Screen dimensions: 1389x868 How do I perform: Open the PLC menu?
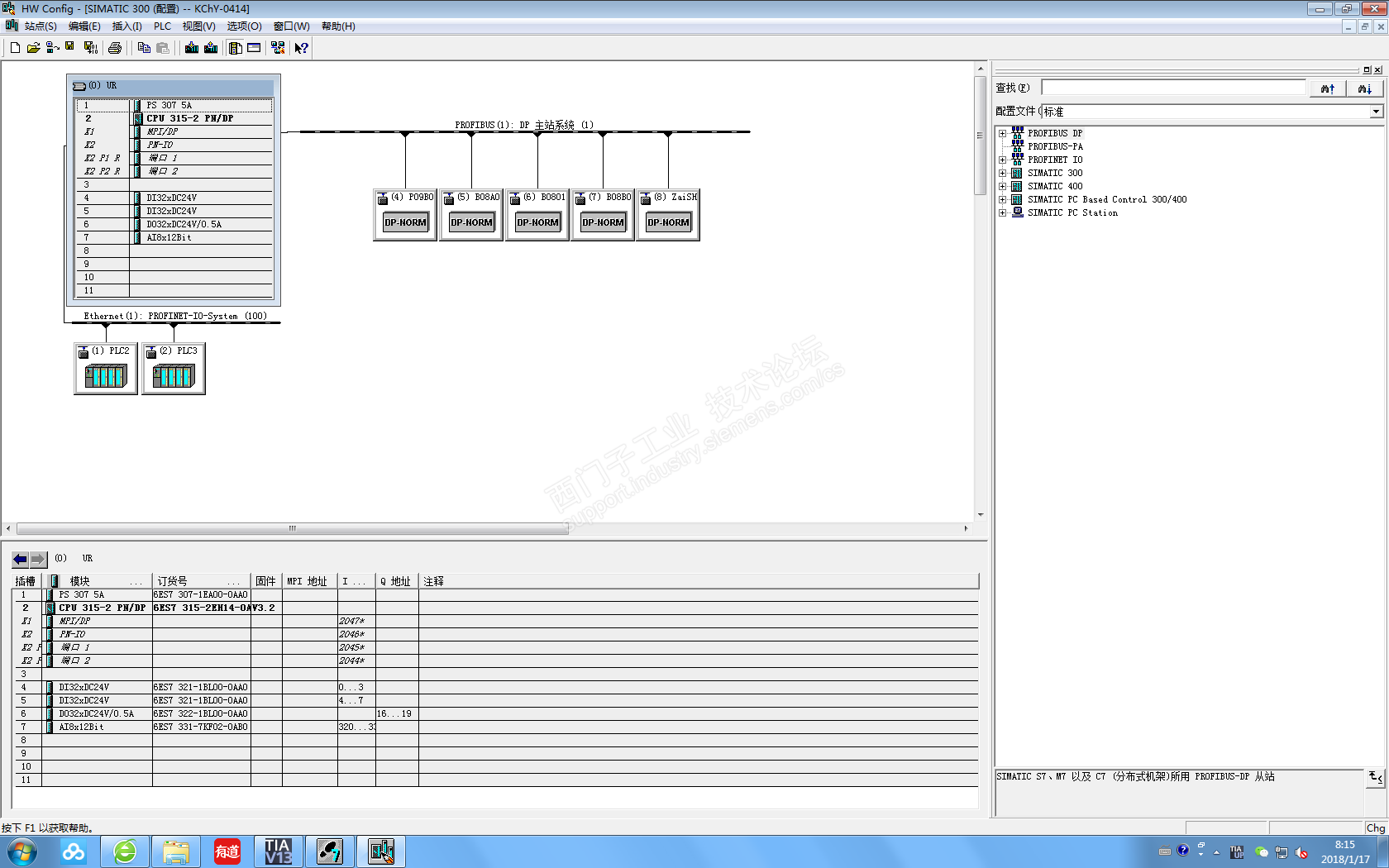pos(162,26)
